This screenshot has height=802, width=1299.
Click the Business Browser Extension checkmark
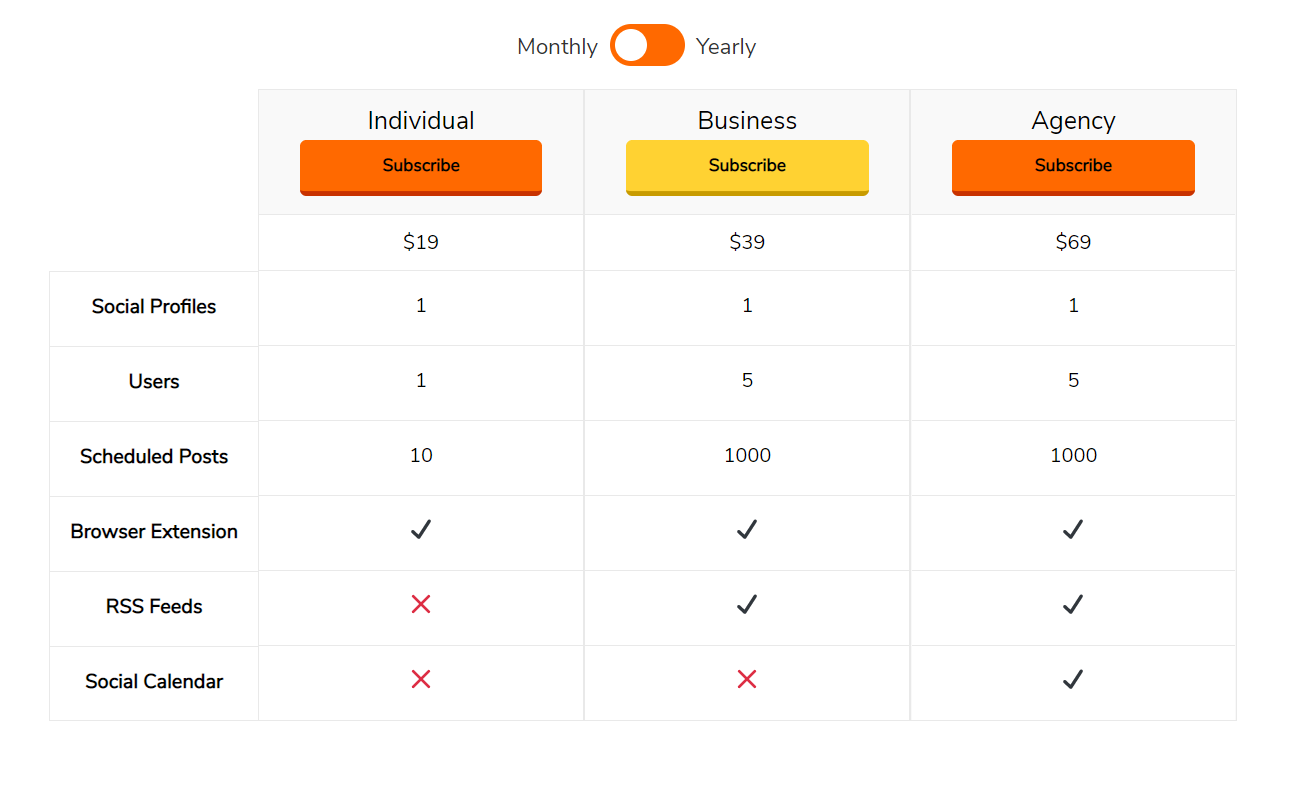[x=747, y=530]
